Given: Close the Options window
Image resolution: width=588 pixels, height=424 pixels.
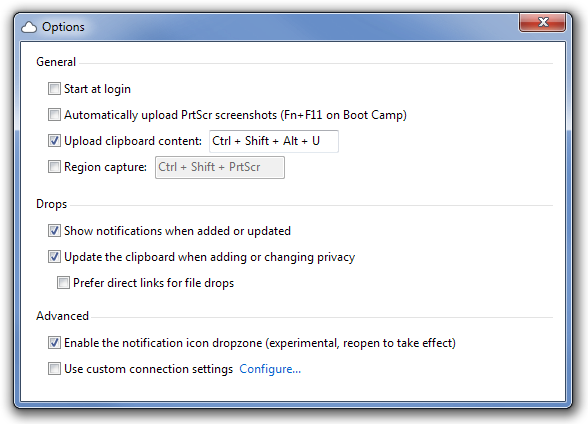Looking at the screenshot, I should [x=542, y=22].
